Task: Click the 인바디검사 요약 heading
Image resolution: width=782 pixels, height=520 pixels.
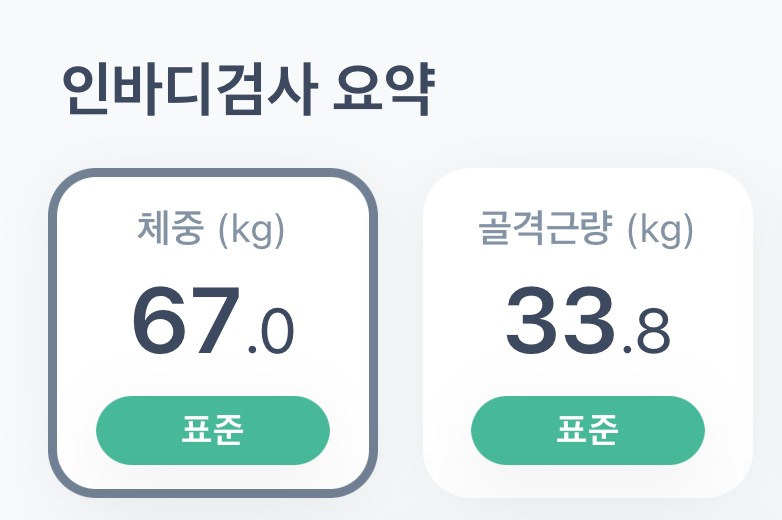Action: point(247,91)
